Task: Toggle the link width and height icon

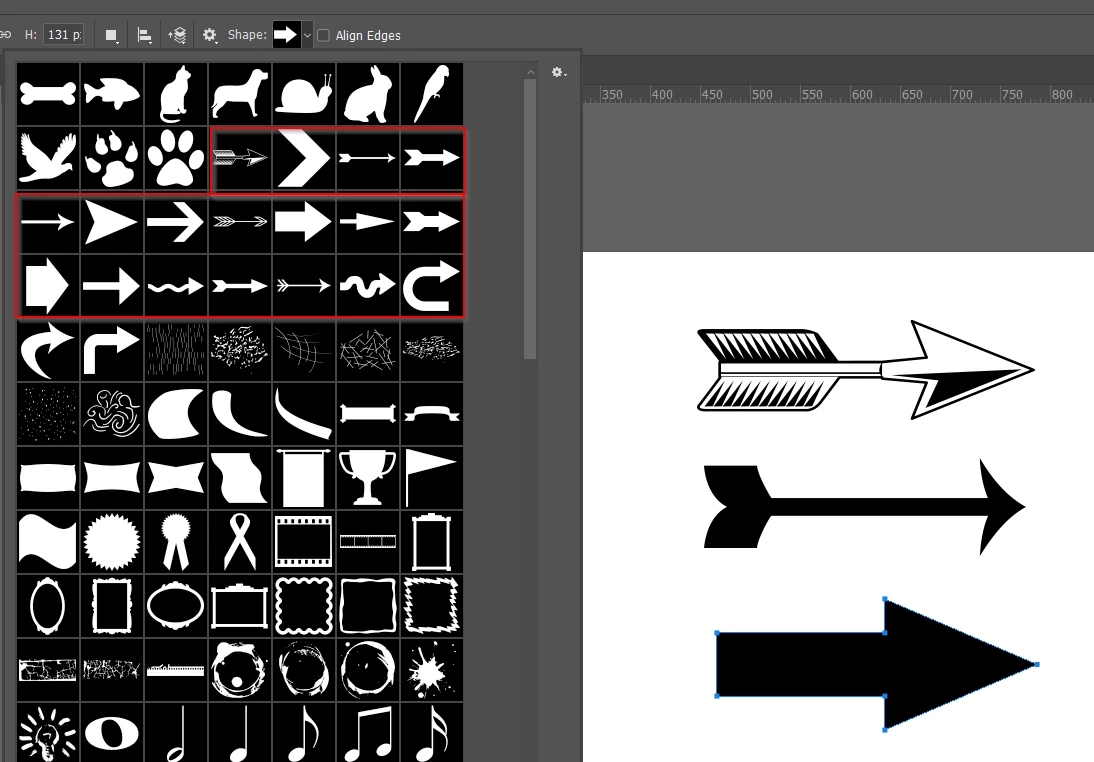Action: tap(6, 34)
